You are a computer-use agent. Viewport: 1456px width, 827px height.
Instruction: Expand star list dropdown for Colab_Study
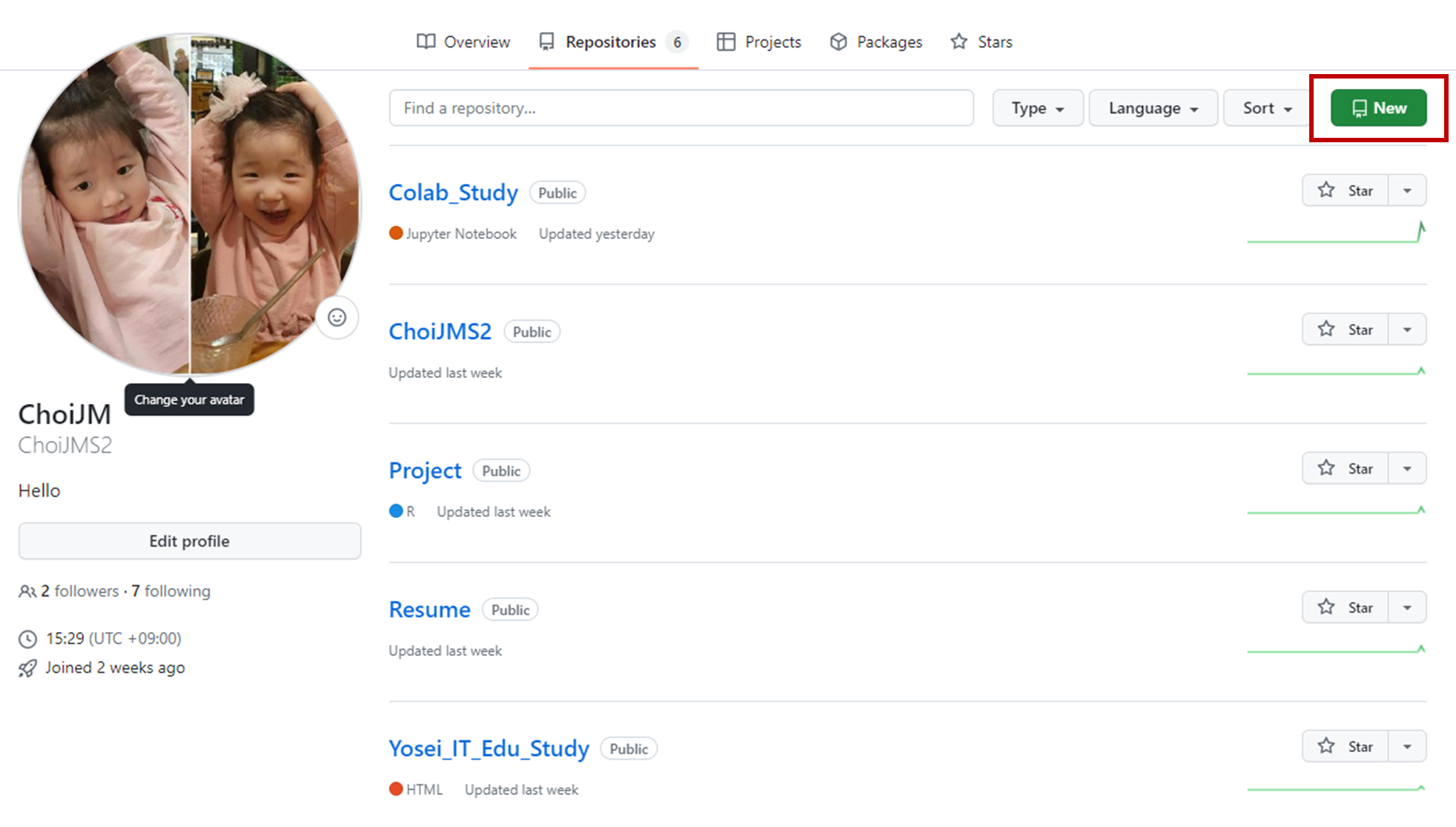[1407, 190]
